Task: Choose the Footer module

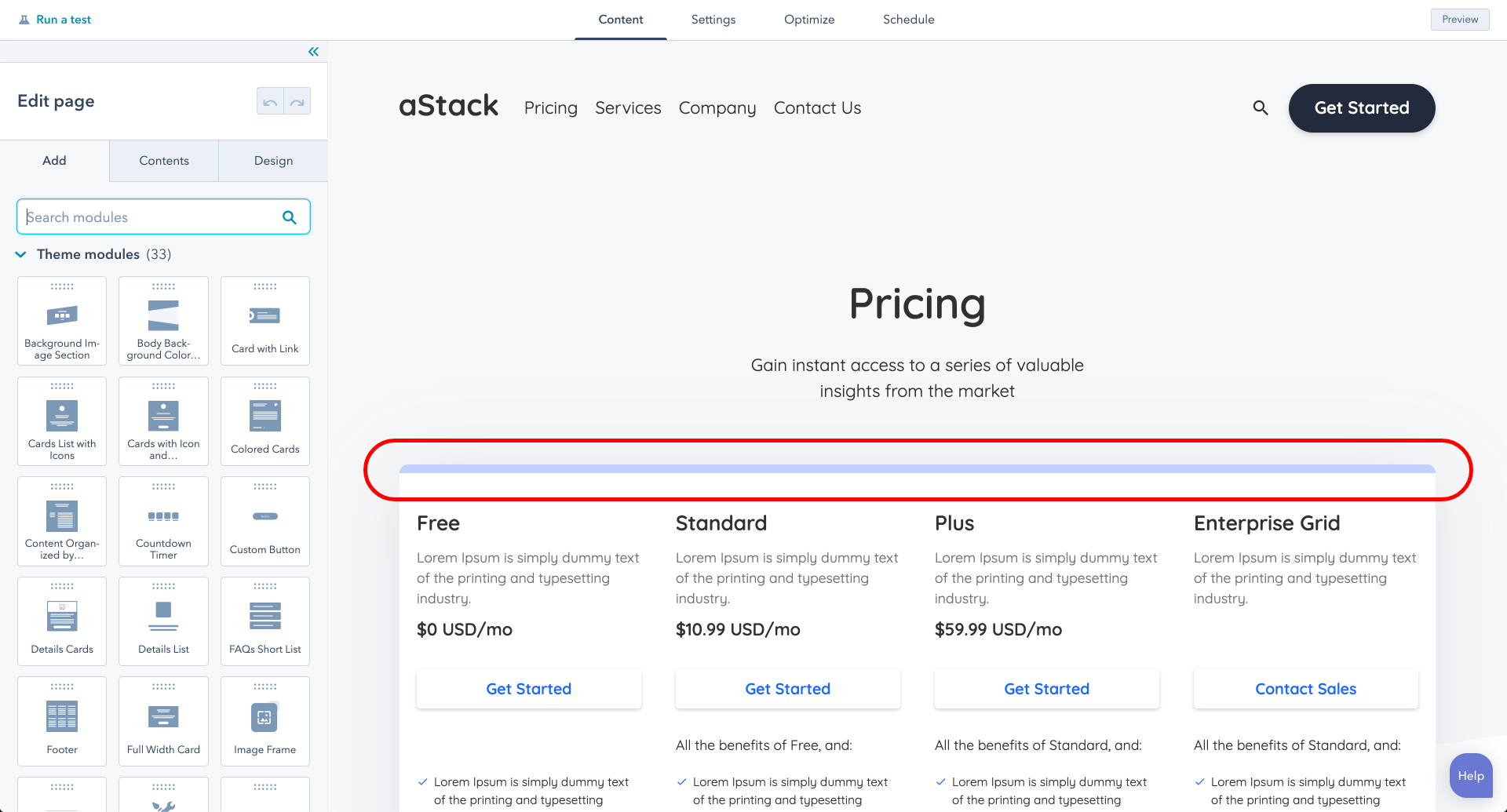Action: pos(62,721)
